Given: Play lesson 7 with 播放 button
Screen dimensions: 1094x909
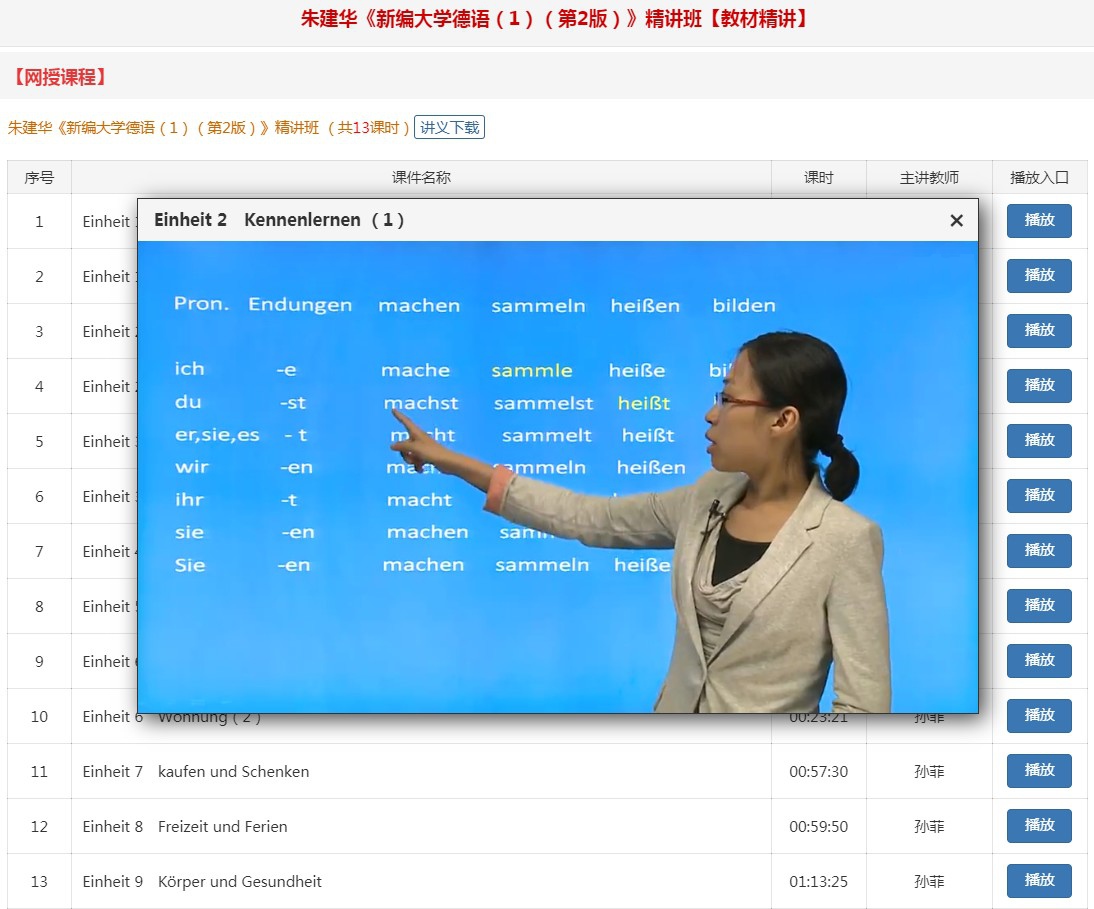Looking at the screenshot, I should click(x=1039, y=551).
